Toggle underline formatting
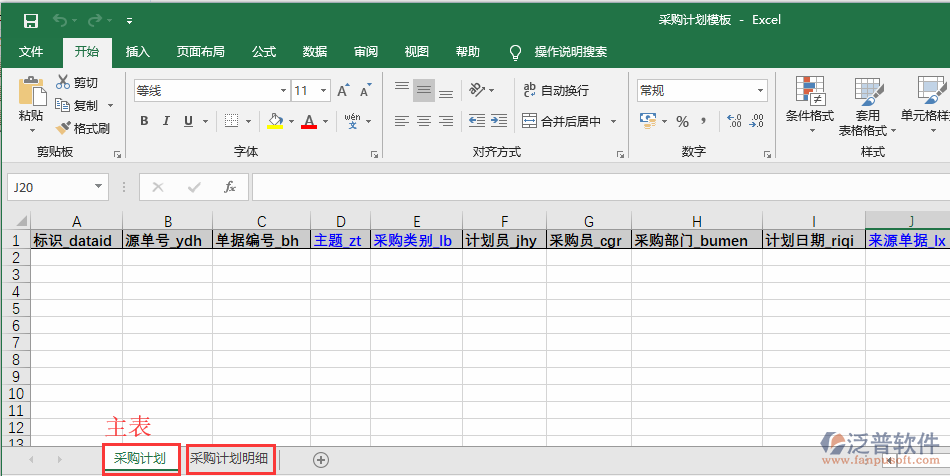This screenshot has height=476, width=950. click(188, 121)
